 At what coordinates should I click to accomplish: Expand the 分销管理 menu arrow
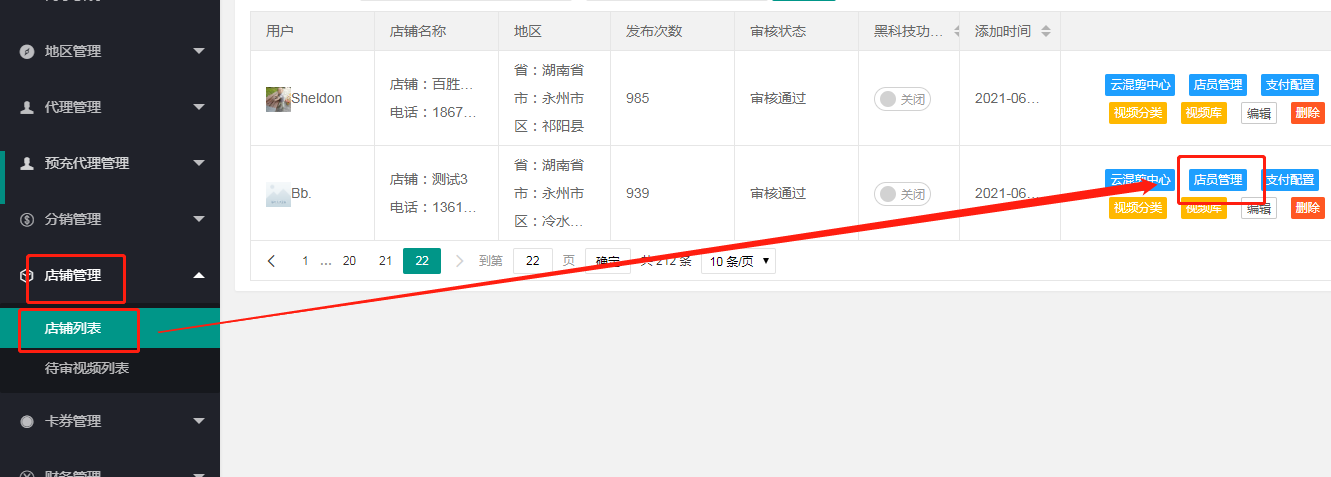(199, 219)
